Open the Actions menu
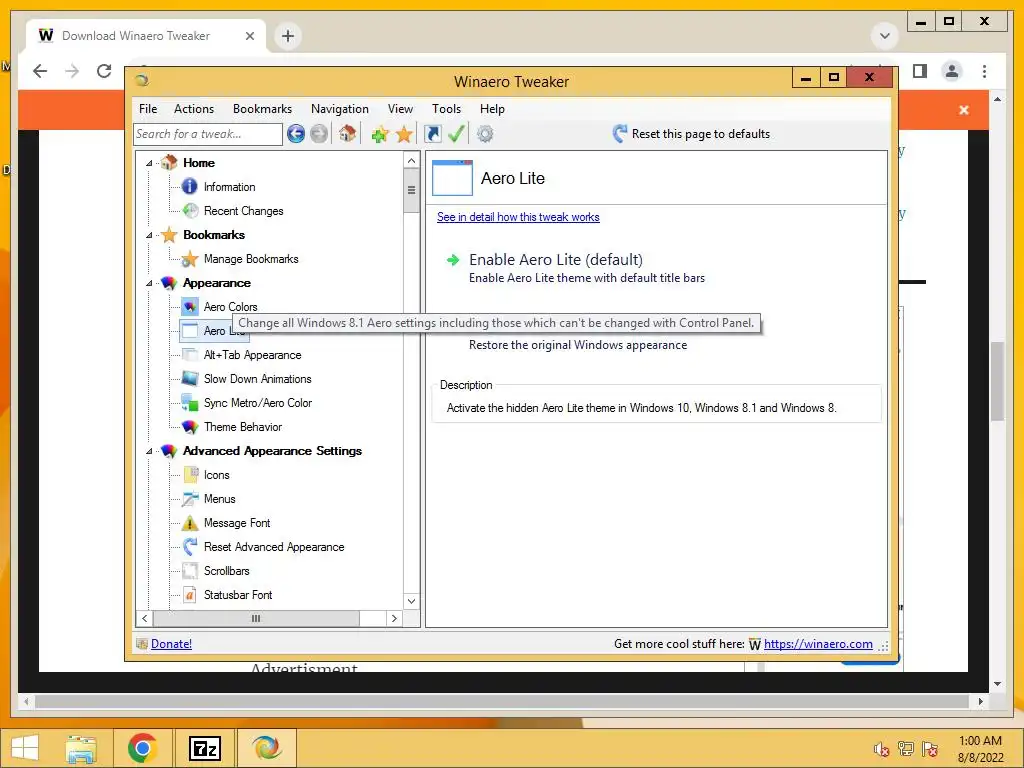 point(194,109)
